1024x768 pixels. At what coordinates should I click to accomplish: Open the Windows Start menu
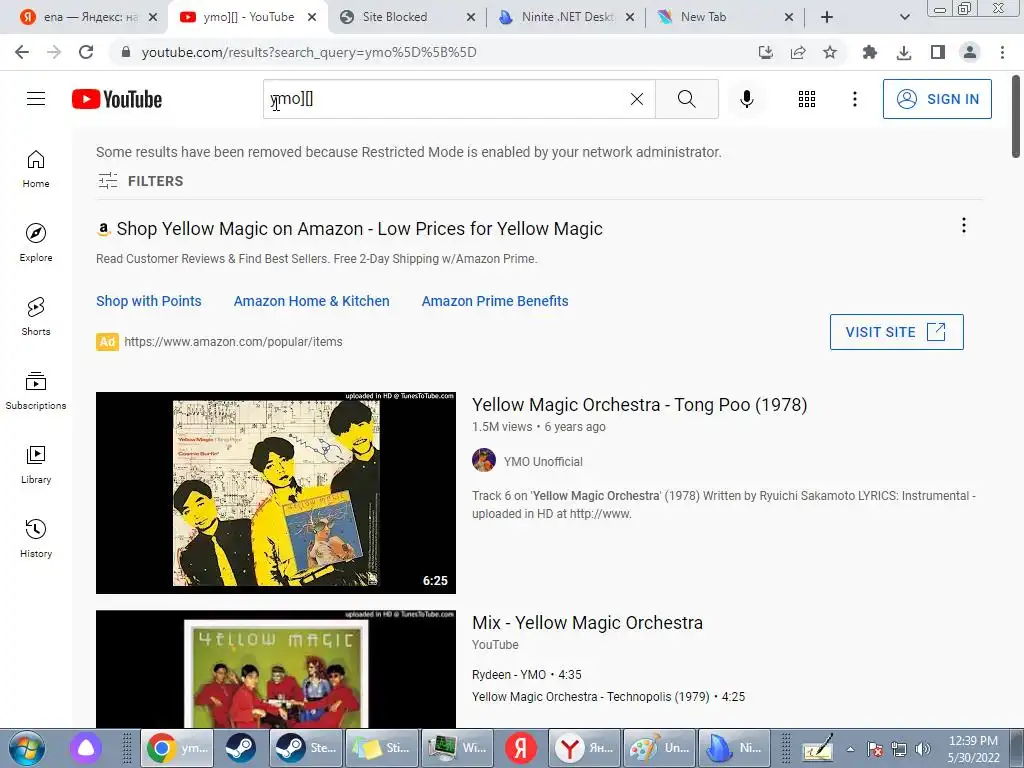pyautogui.click(x=27, y=748)
